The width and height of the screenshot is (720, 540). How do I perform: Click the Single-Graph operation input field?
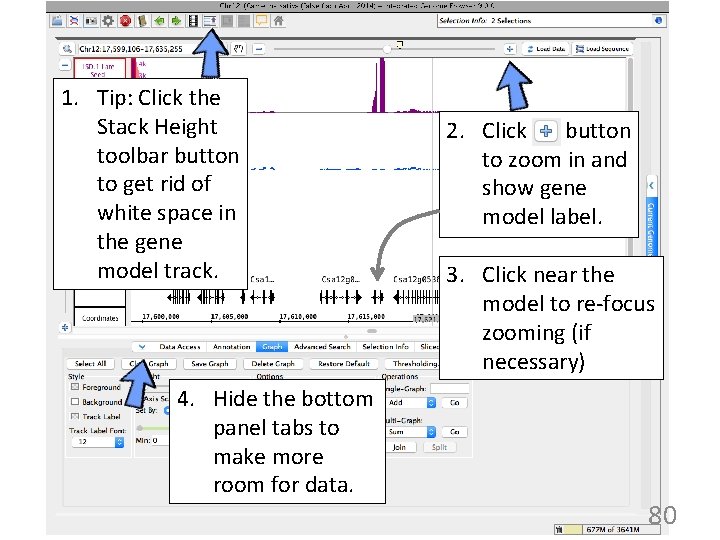click(x=450, y=389)
